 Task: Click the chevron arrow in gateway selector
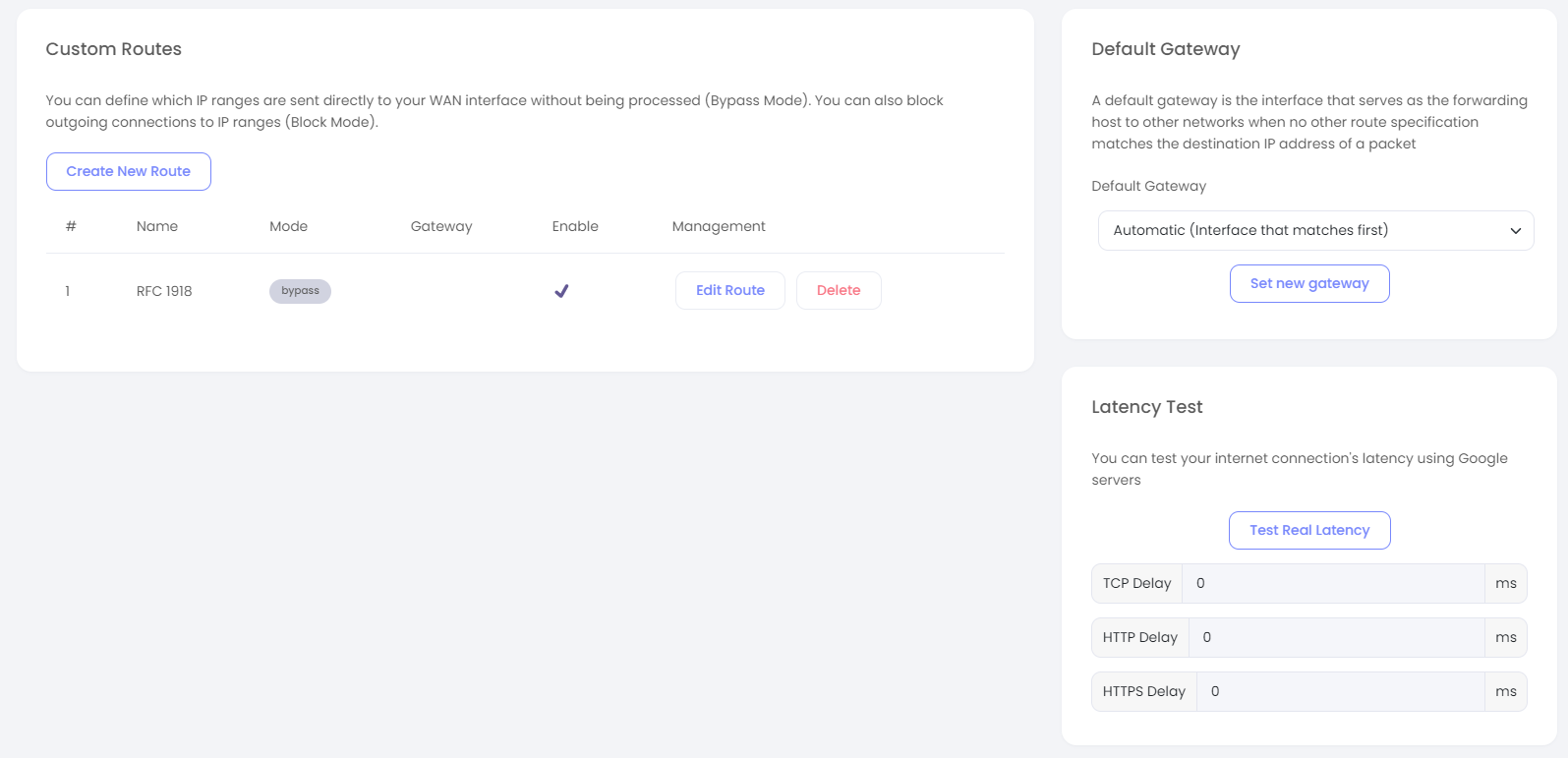(x=1515, y=231)
